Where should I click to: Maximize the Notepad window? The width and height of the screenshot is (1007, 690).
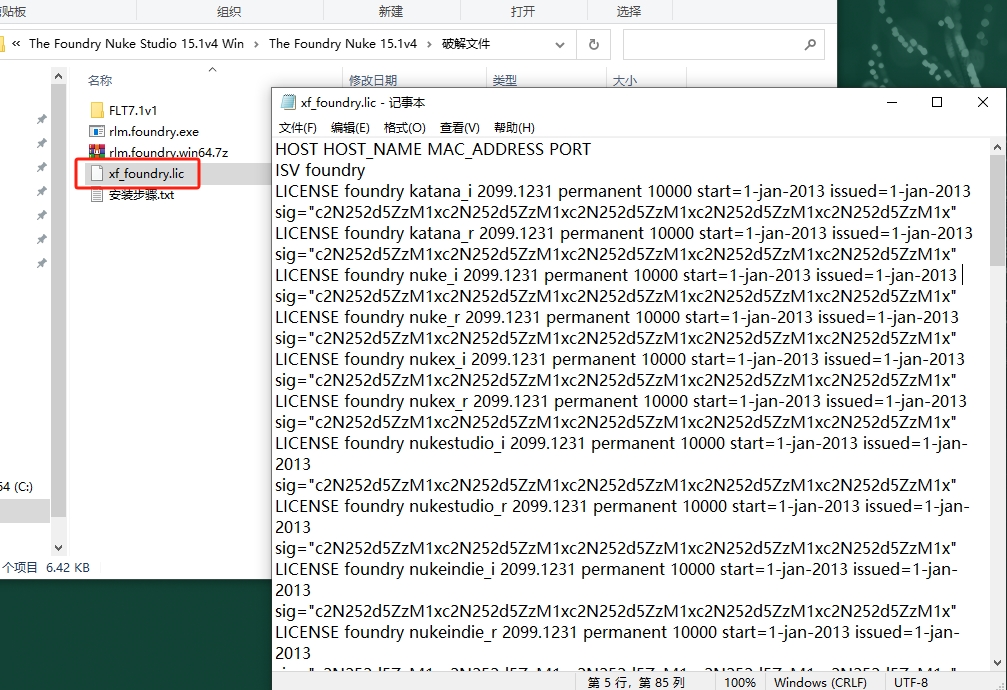point(937,102)
